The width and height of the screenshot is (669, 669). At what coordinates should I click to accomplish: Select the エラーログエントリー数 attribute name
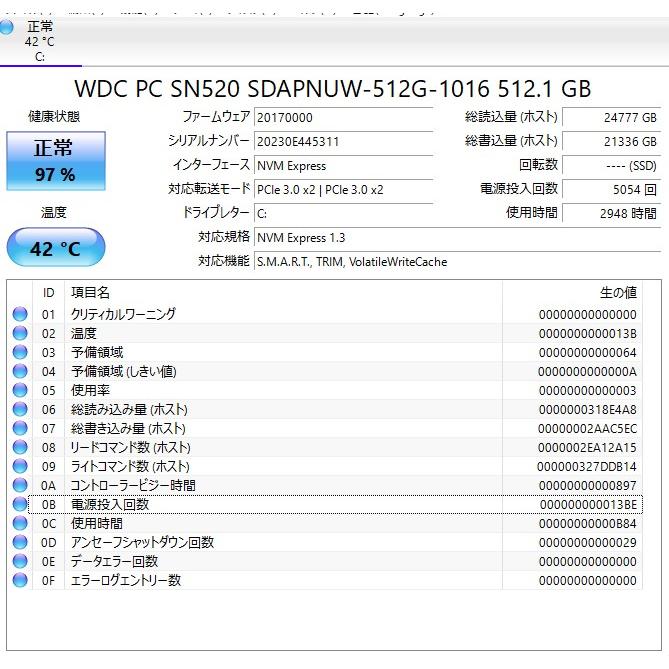pos(126,580)
